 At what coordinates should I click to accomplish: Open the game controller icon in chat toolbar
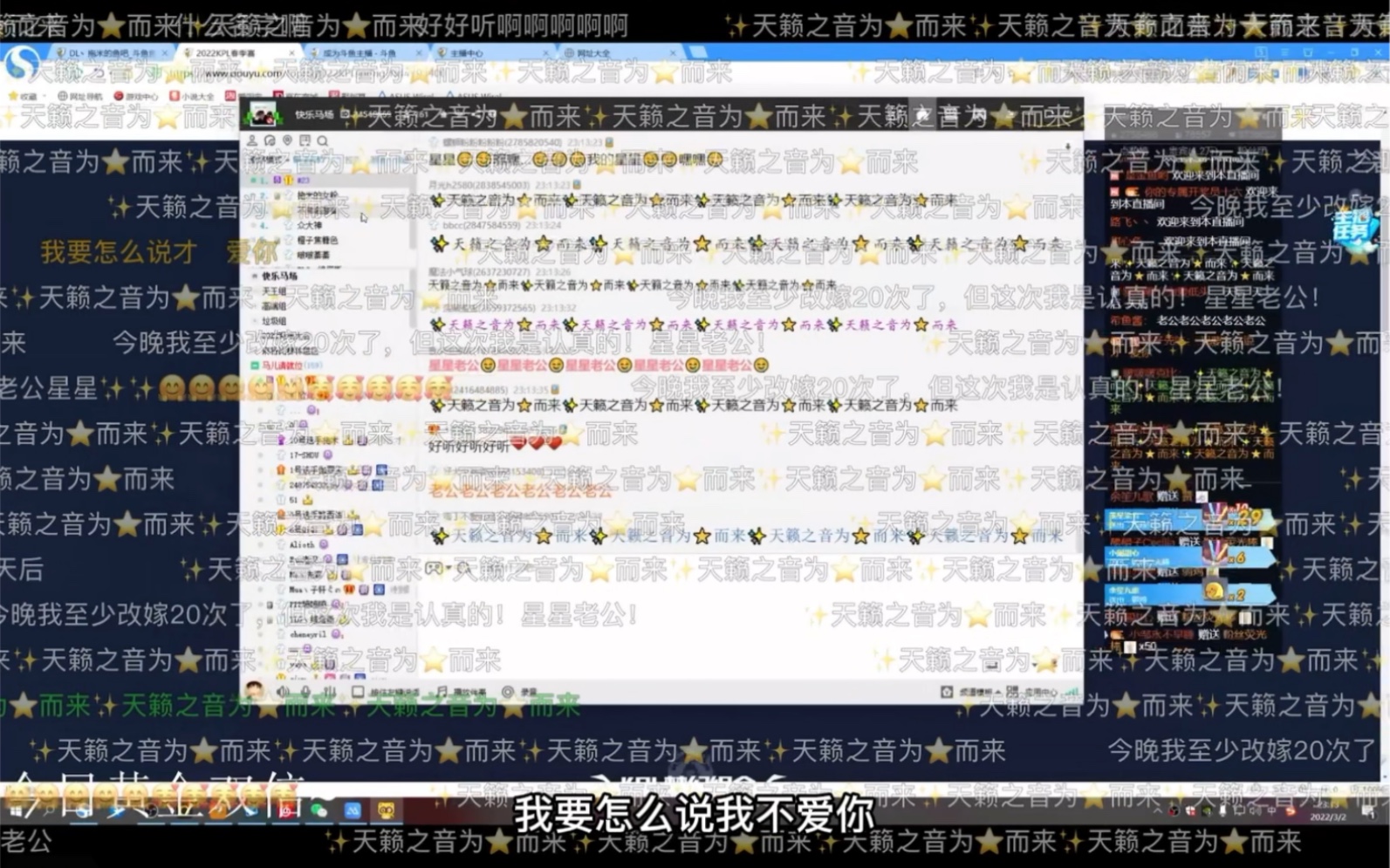(x=434, y=568)
